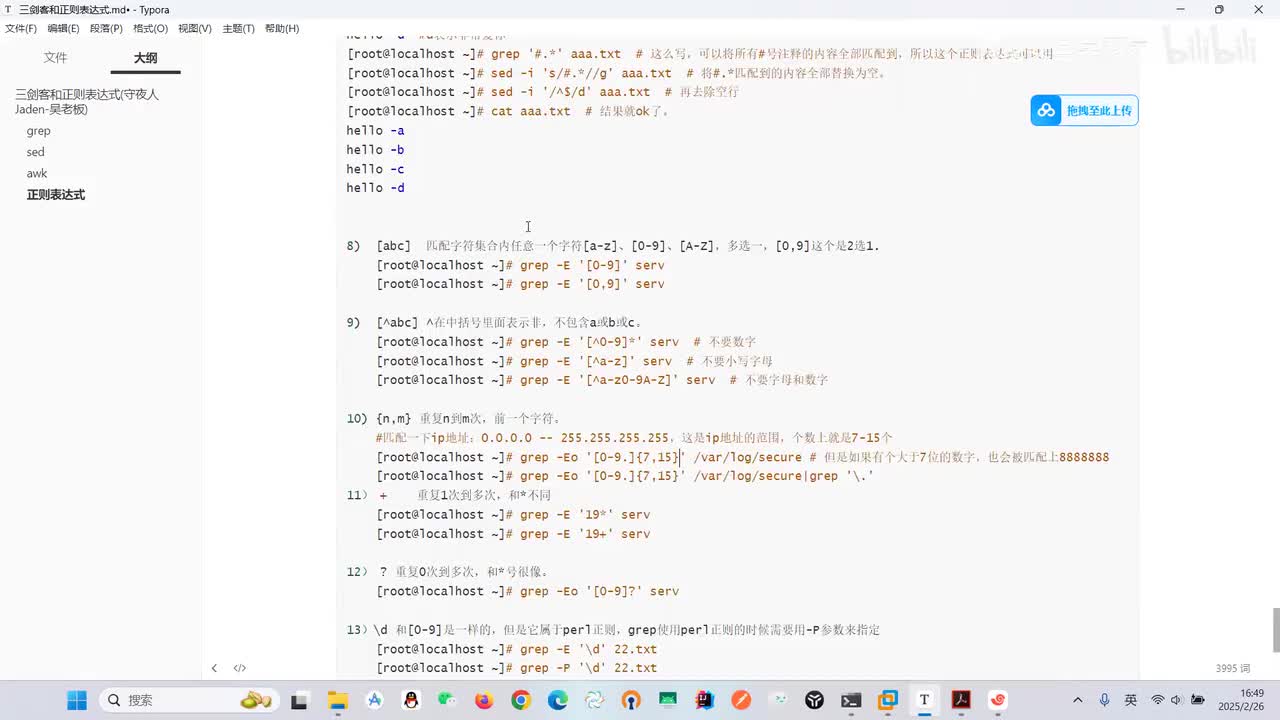Switch to Typora via its taskbar icon
Screen dimensions: 1280x720
click(x=924, y=700)
